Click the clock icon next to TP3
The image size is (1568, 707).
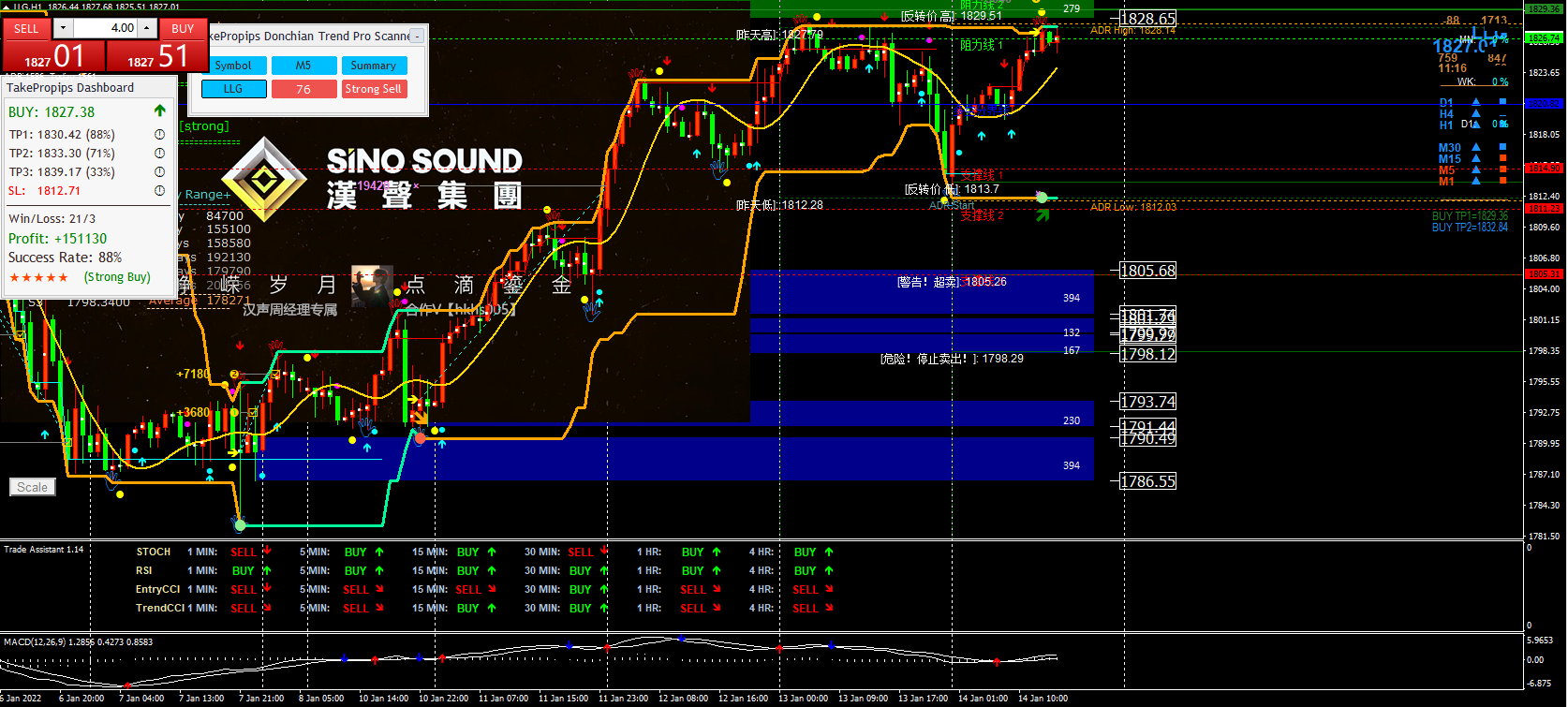pyautogui.click(x=159, y=171)
